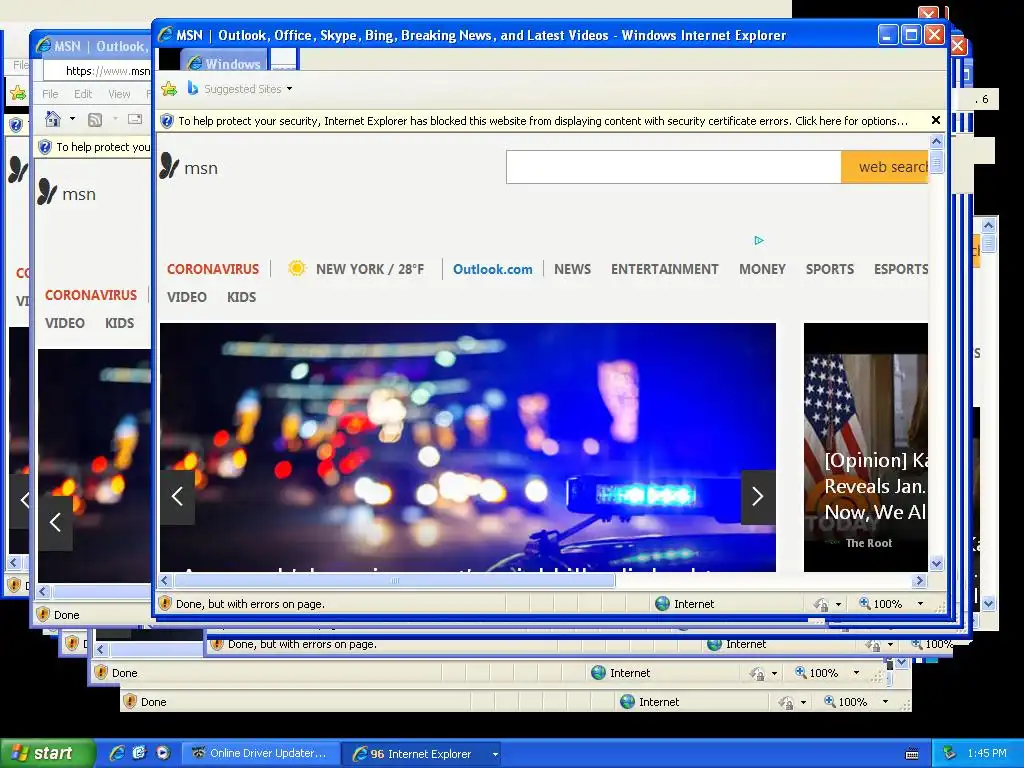Click the Bing icon beside Suggested Sites
This screenshot has height=768, width=1024.
pyautogui.click(x=193, y=88)
